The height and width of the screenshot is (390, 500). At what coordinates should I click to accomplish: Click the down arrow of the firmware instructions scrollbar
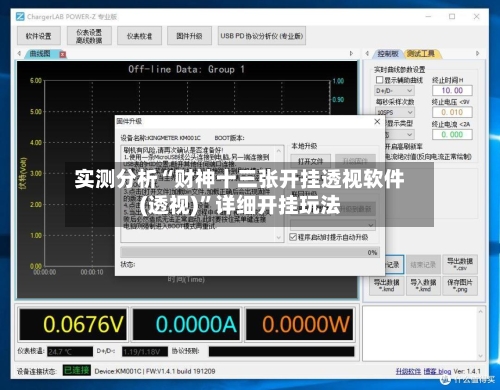coord(279,237)
